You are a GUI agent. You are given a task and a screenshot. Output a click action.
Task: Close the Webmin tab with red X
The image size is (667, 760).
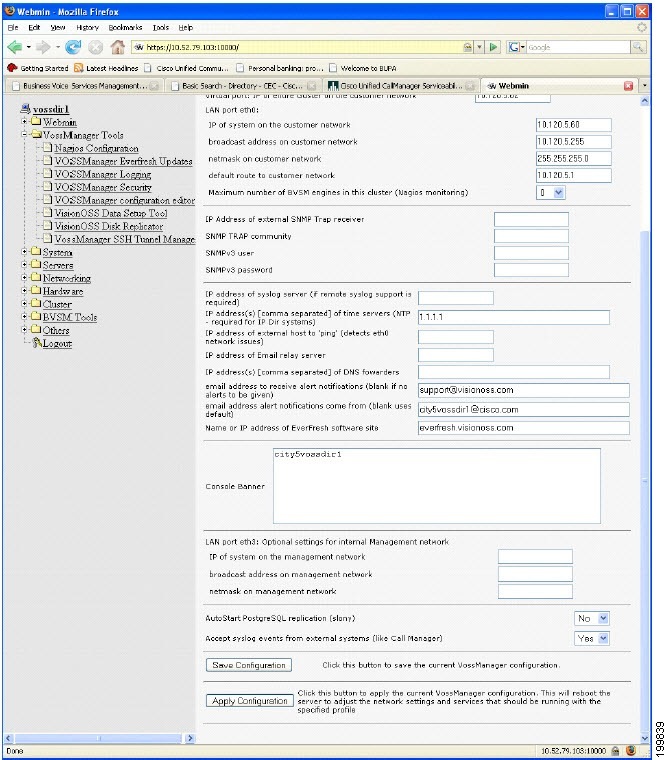click(x=629, y=86)
